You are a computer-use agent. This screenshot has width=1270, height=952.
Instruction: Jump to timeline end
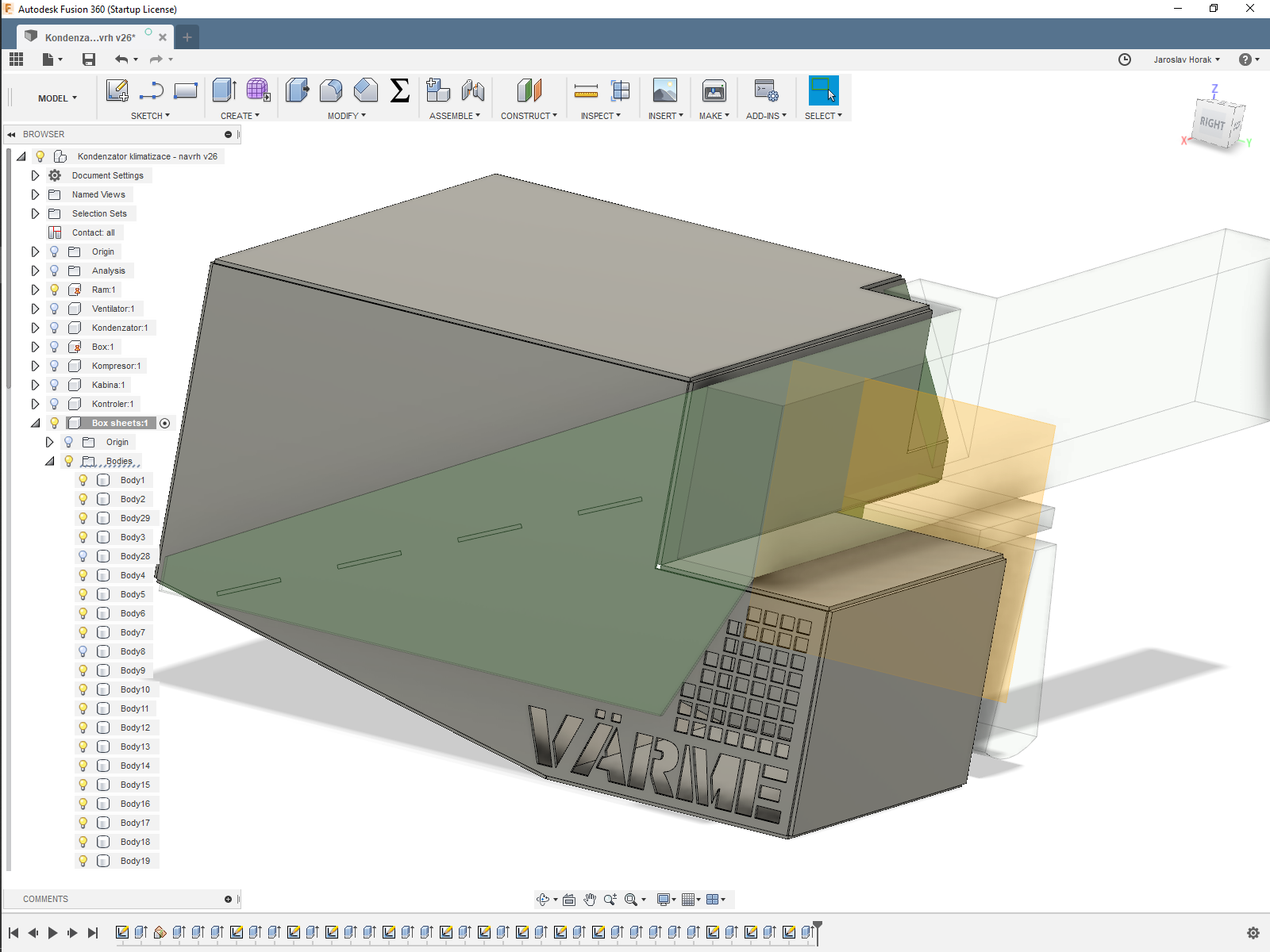(93, 933)
